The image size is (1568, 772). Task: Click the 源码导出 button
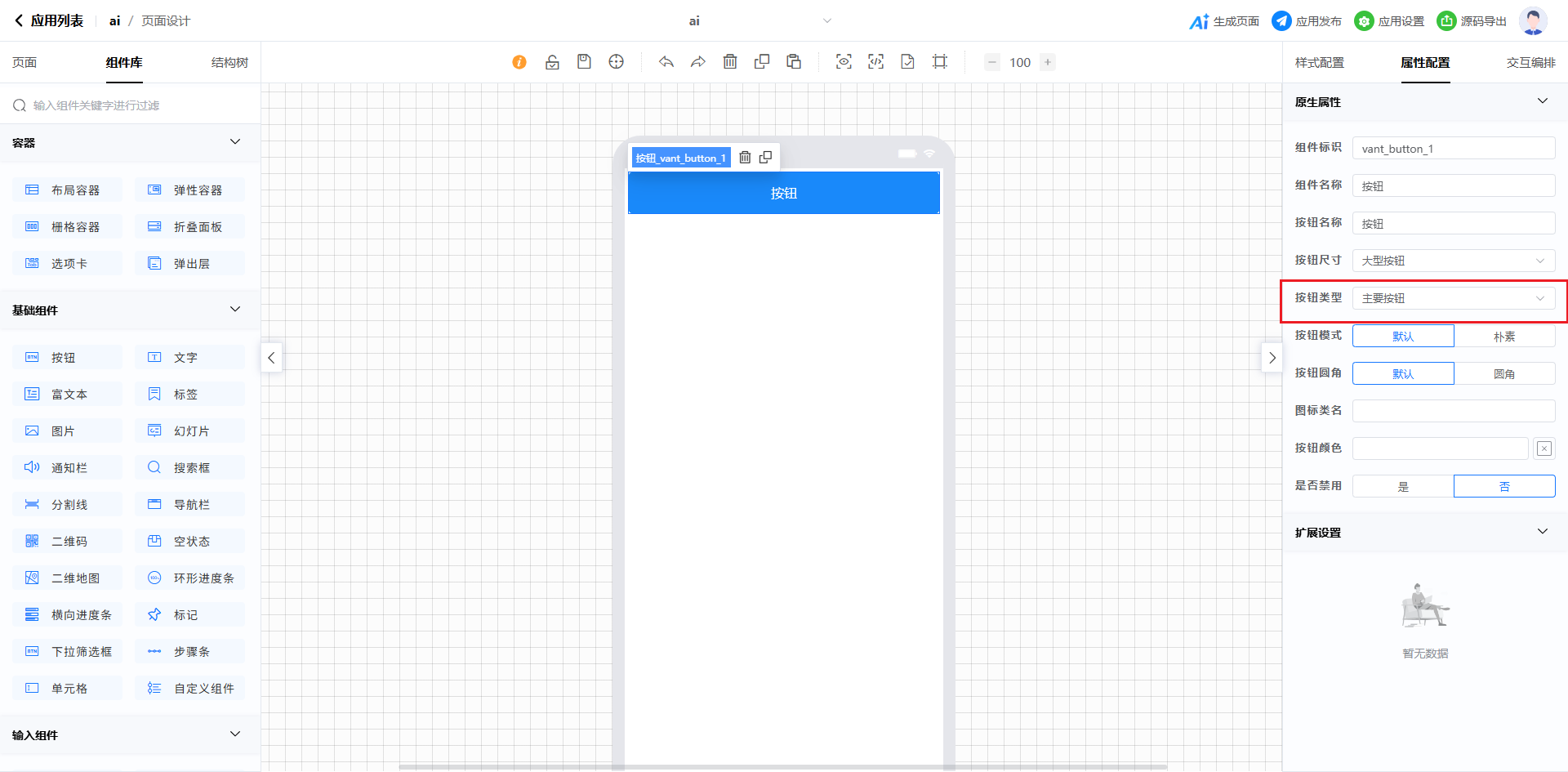pyautogui.click(x=1472, y=21)
